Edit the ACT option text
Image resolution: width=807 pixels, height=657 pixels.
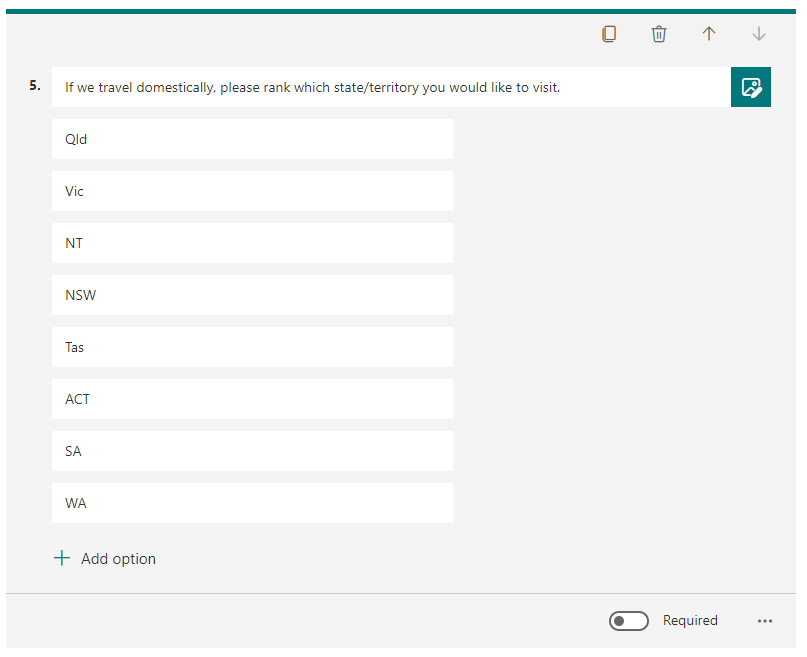click(x=252, y=399)
